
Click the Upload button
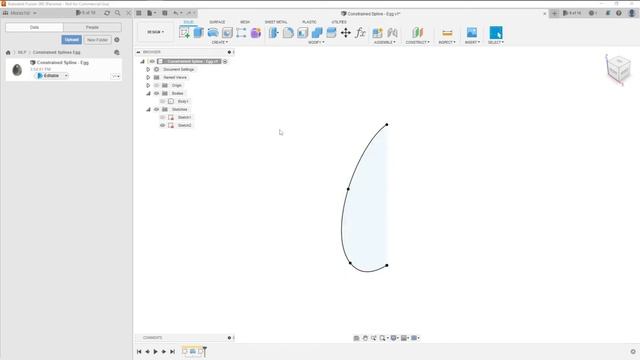[x=71, y=40]
